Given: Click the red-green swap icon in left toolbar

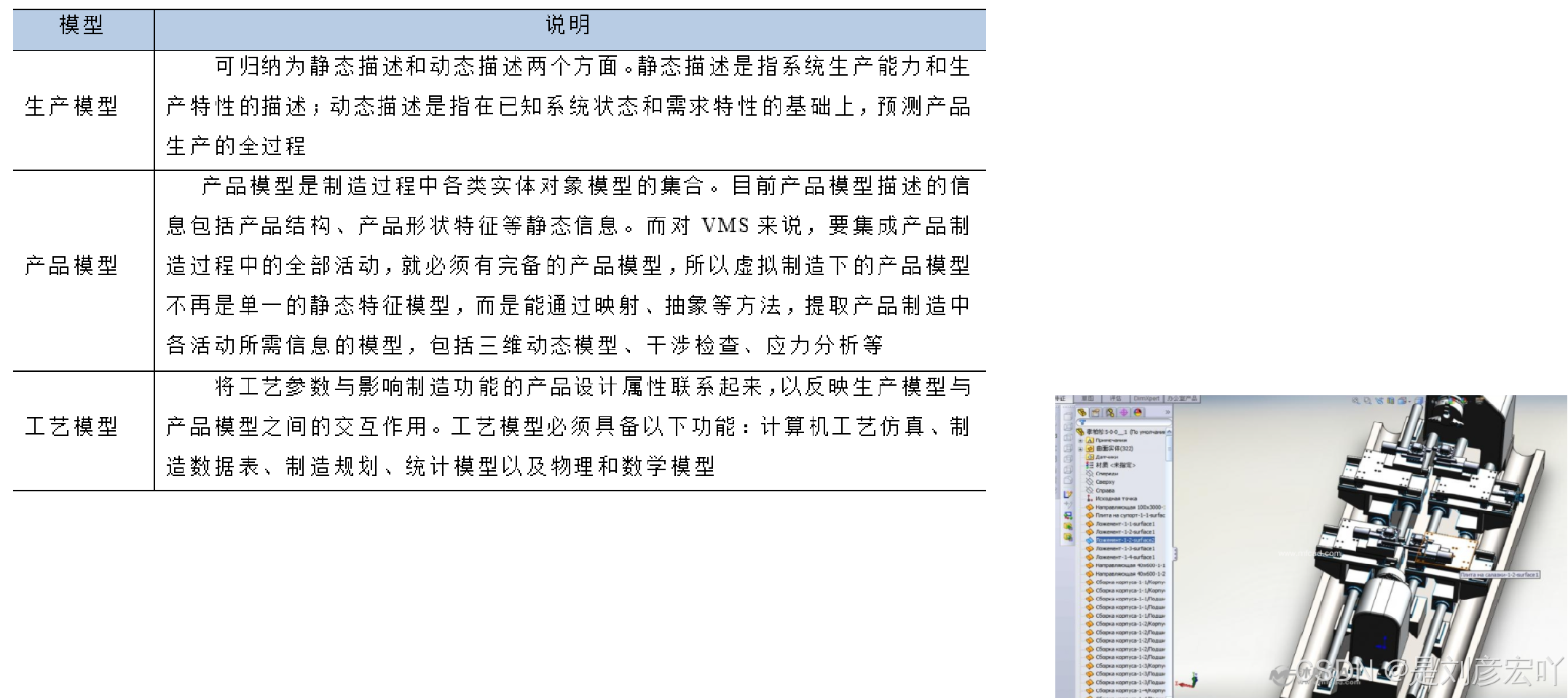Looking at the screenshot, I should (x=1068, y=515).
